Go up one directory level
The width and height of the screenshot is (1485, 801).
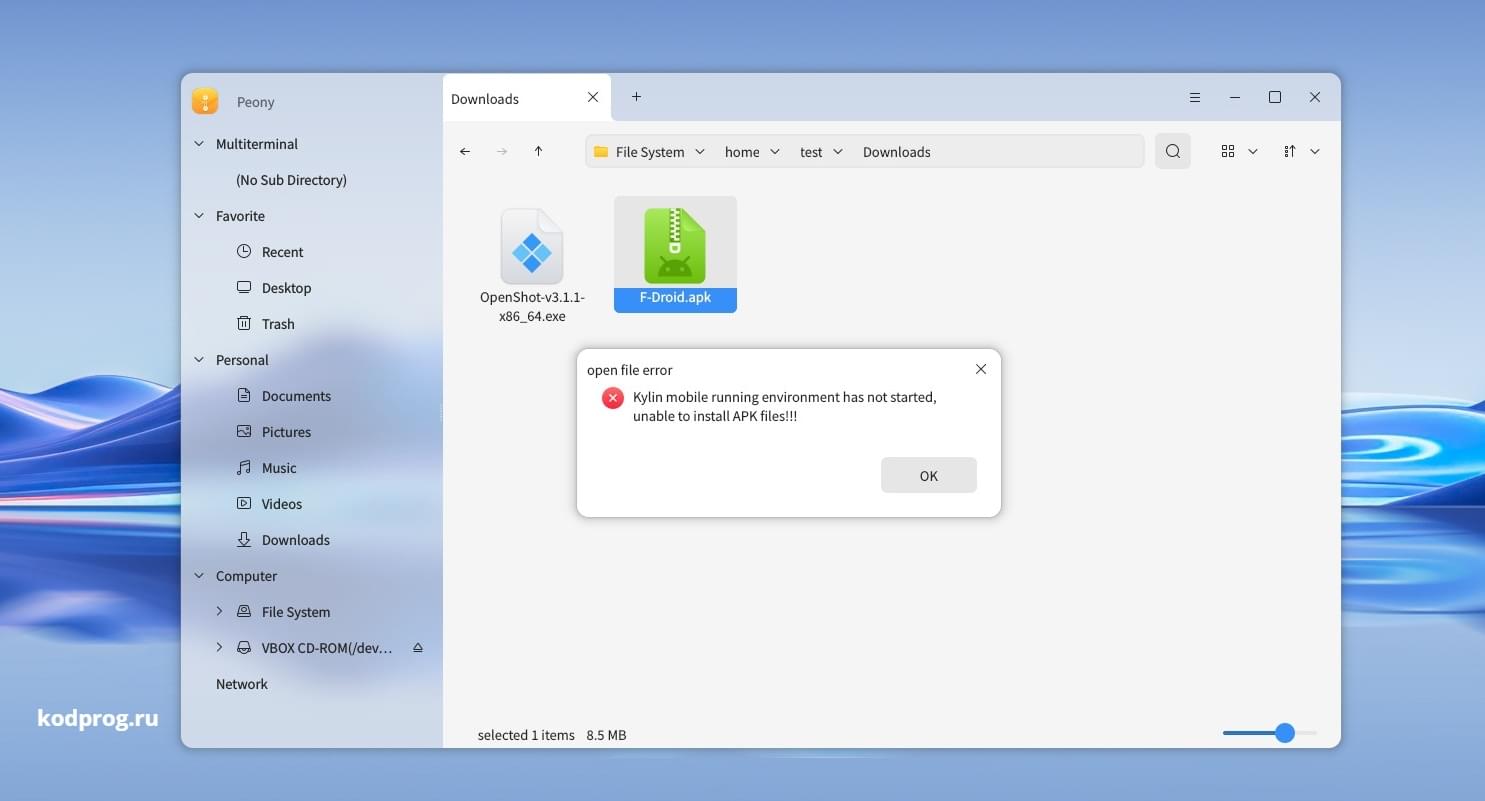click(x=538, y=151)
